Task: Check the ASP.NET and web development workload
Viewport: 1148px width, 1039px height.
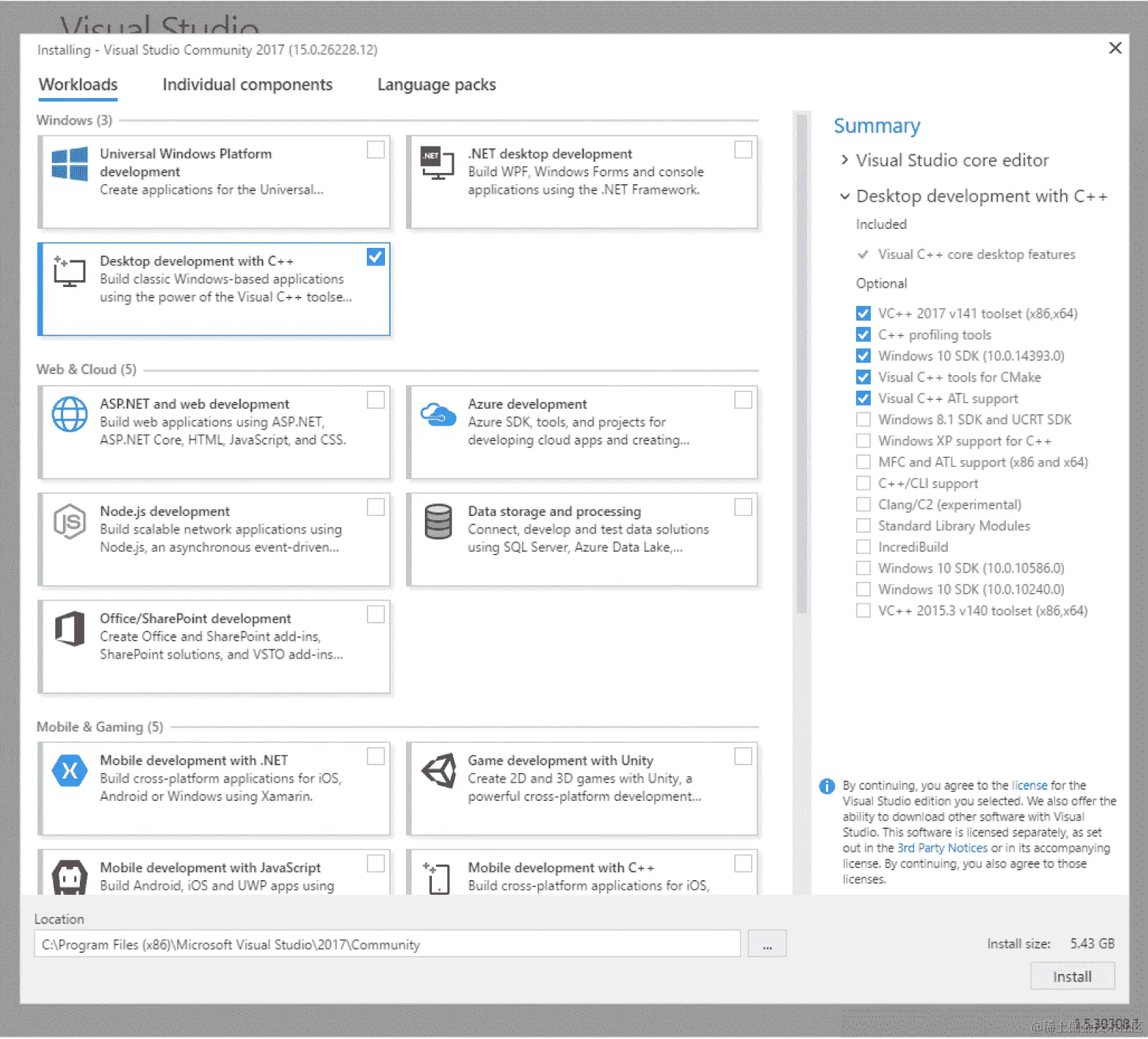Action: pyautogui.click(x=376, y=400)
